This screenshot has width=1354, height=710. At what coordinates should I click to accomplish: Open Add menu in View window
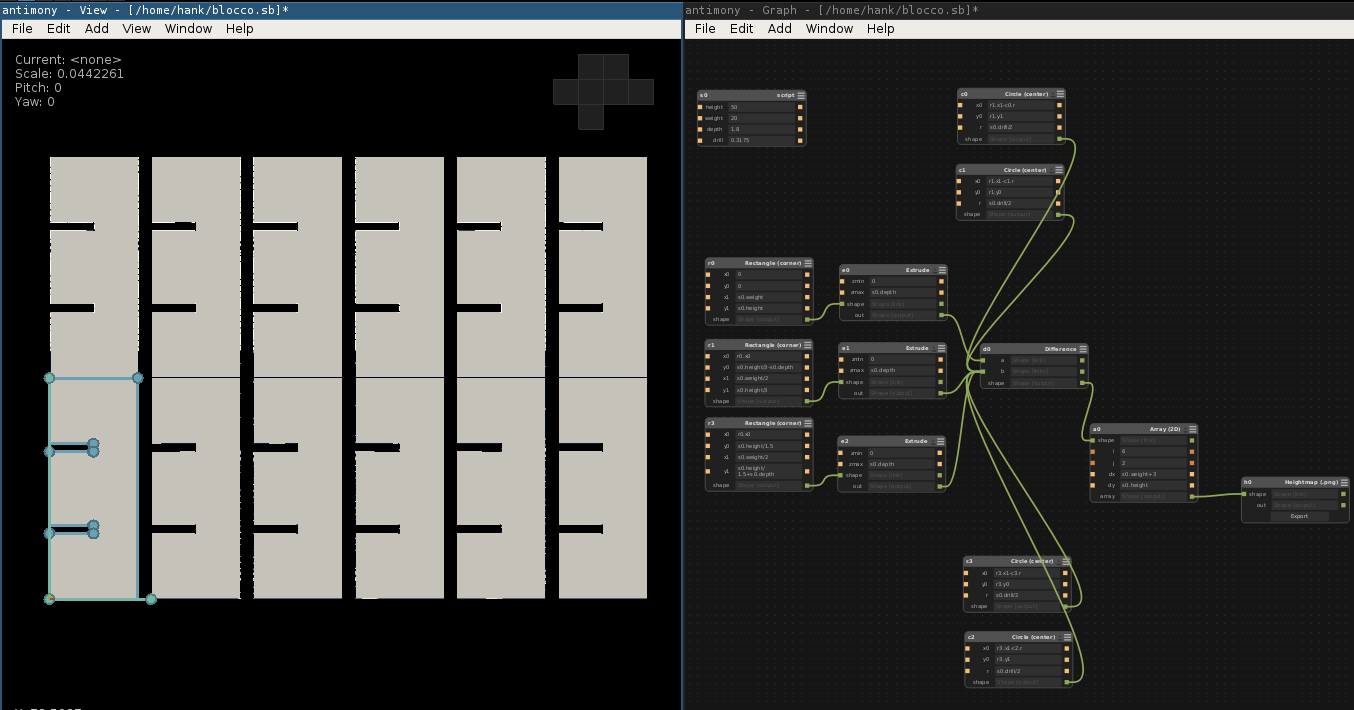click(x=97, y=28)
